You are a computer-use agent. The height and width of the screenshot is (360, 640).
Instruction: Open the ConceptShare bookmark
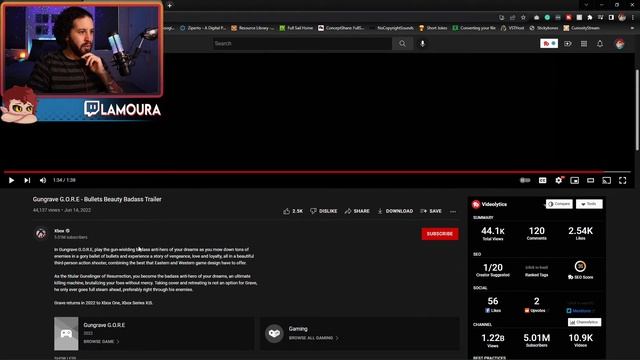[x=341, y=28]
